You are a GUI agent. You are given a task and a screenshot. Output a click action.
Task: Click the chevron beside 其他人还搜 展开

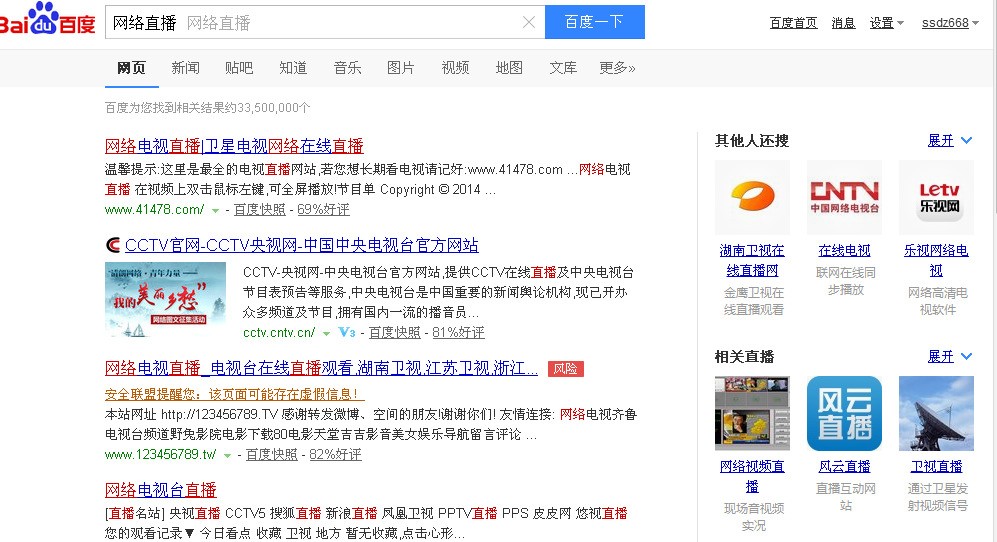(x=966, y=141)
